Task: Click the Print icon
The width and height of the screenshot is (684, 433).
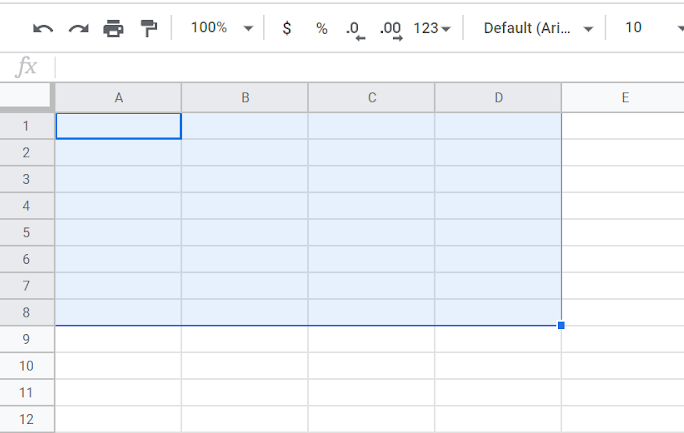Action: [x=113, y=29]
